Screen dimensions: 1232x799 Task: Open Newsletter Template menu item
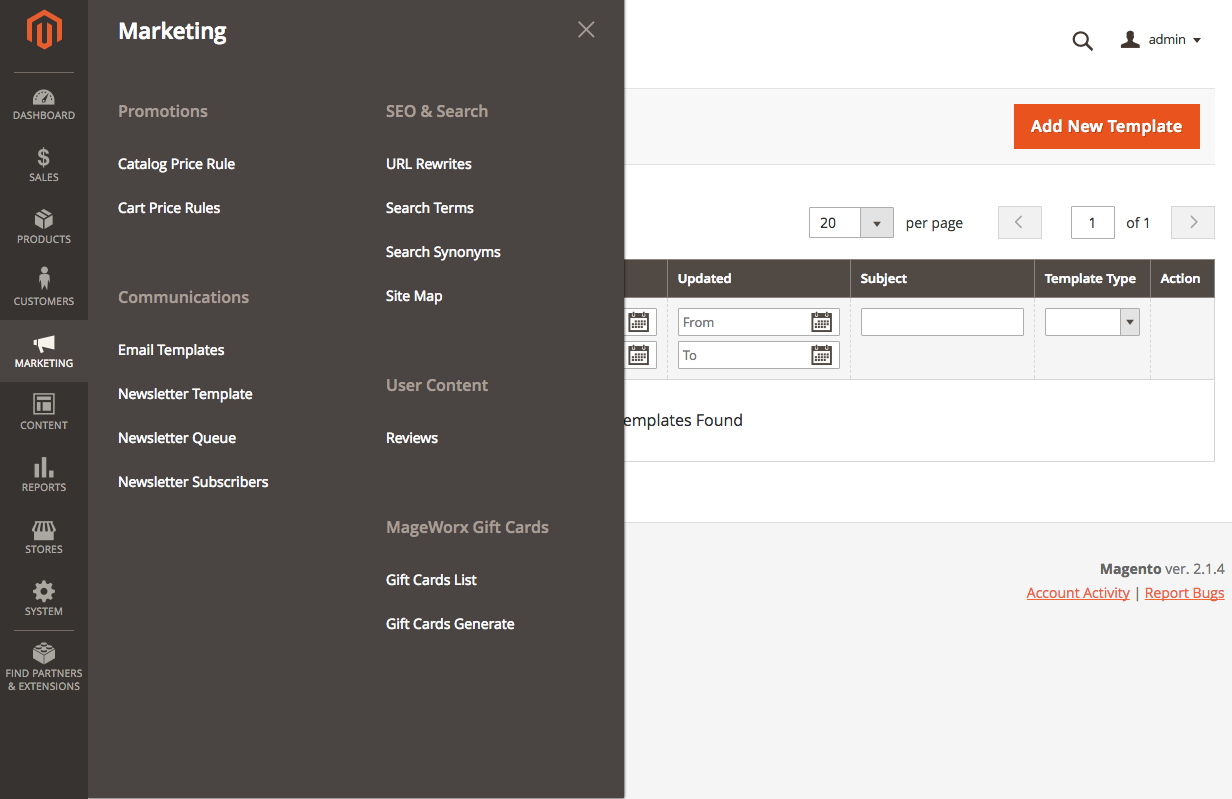pos(185,394)
